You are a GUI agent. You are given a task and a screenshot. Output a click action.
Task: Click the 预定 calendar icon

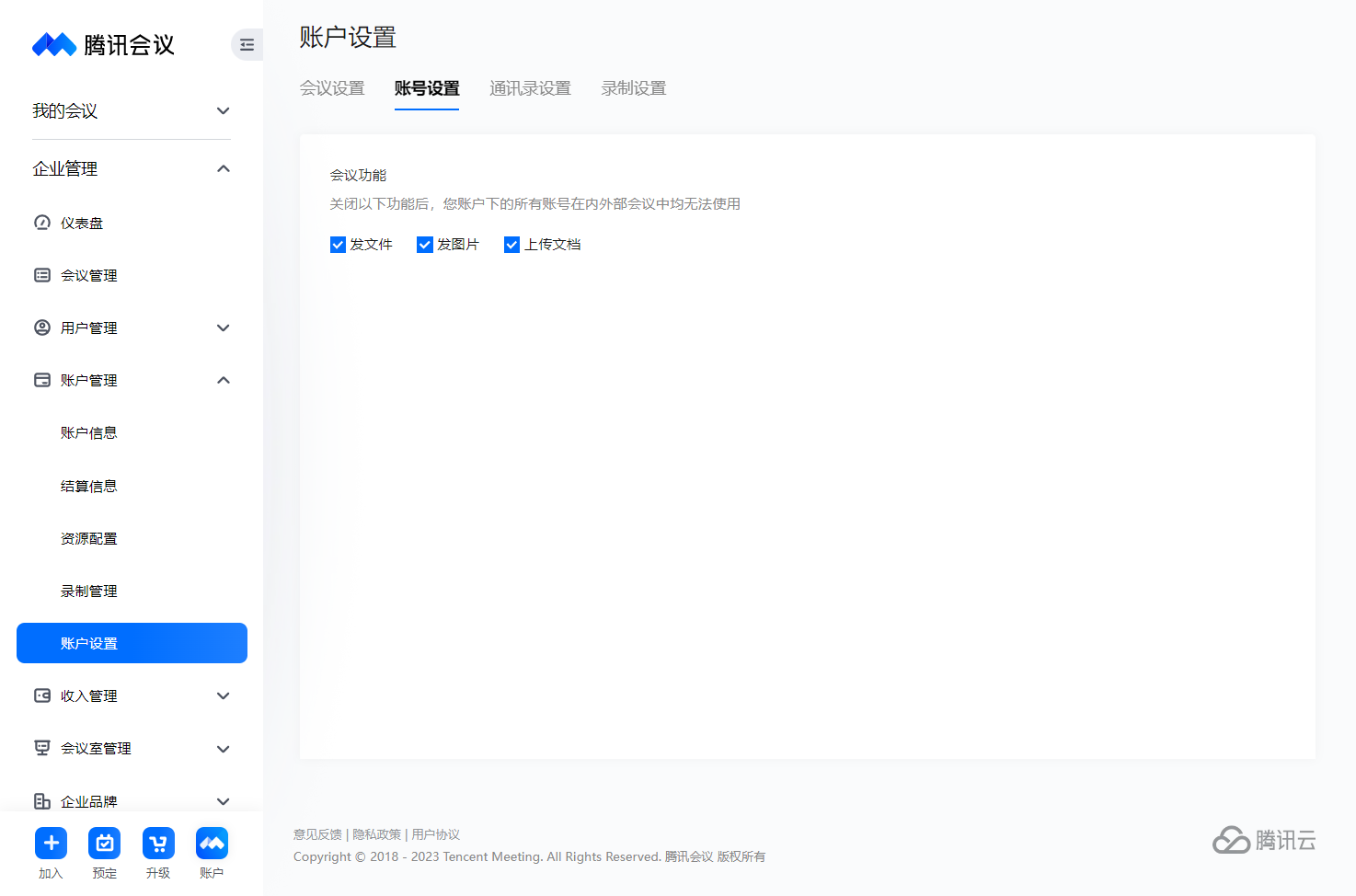pyautogui.click(x=104, y=843)
